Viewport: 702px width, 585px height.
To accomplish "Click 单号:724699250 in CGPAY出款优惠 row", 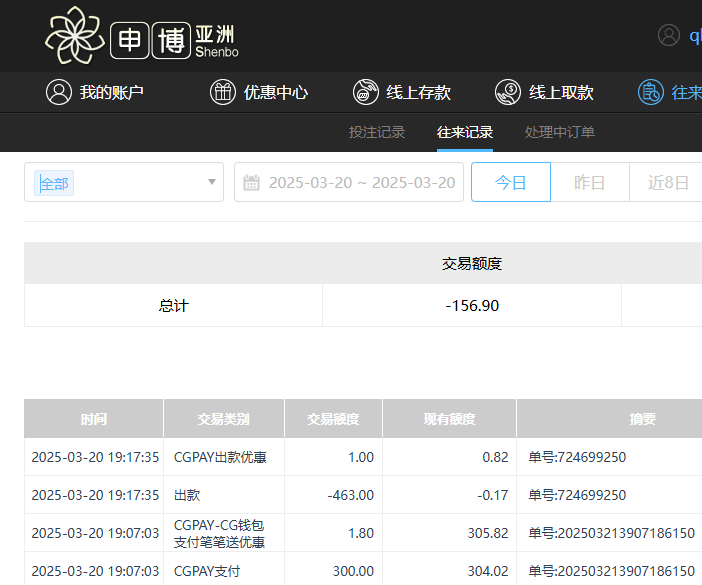I will [577, 457].
